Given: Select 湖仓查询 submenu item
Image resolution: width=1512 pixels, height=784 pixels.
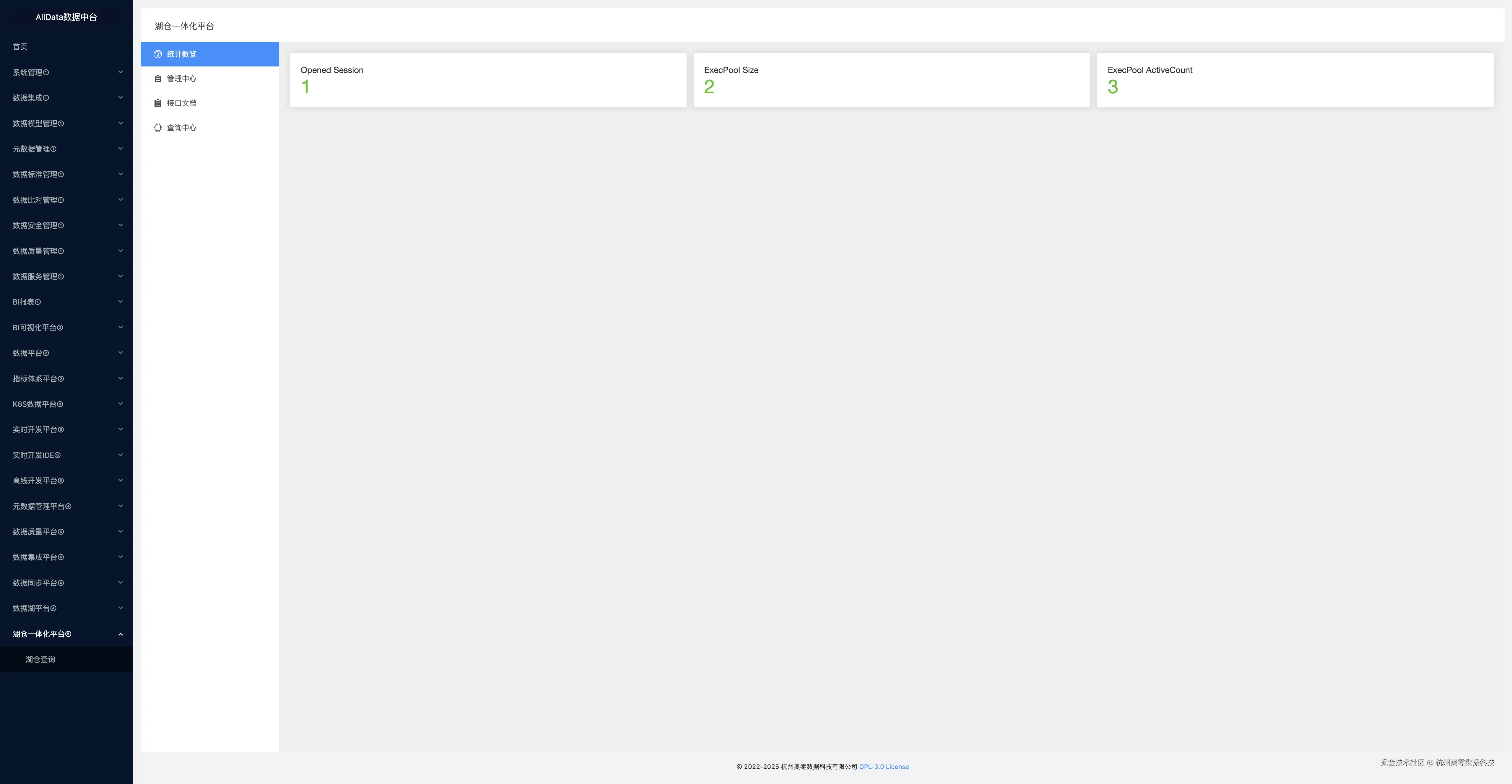Looking at the screenshot, I should pyautogui.click(x=66, y=660).
